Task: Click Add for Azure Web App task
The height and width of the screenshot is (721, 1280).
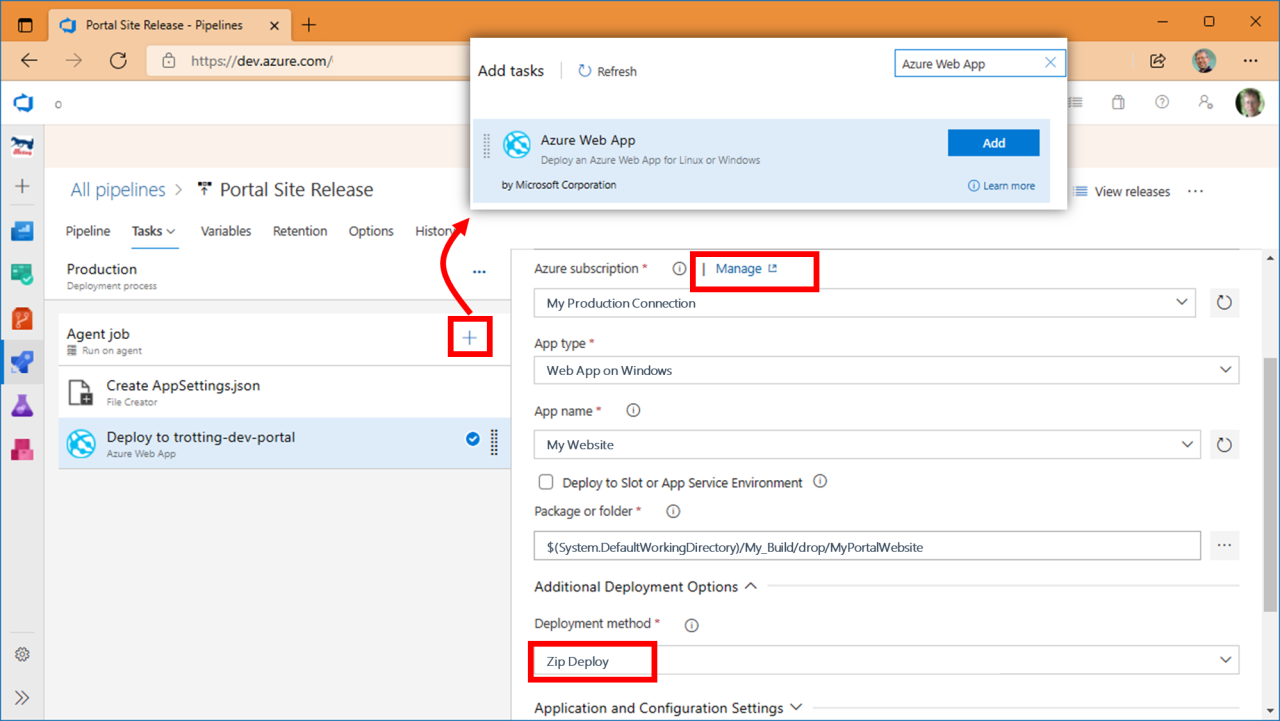Action: coord(993,143)
